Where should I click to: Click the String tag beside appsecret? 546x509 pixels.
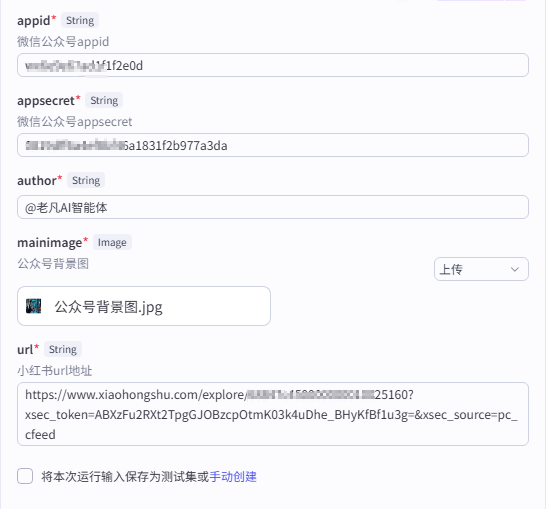point(104,100)
